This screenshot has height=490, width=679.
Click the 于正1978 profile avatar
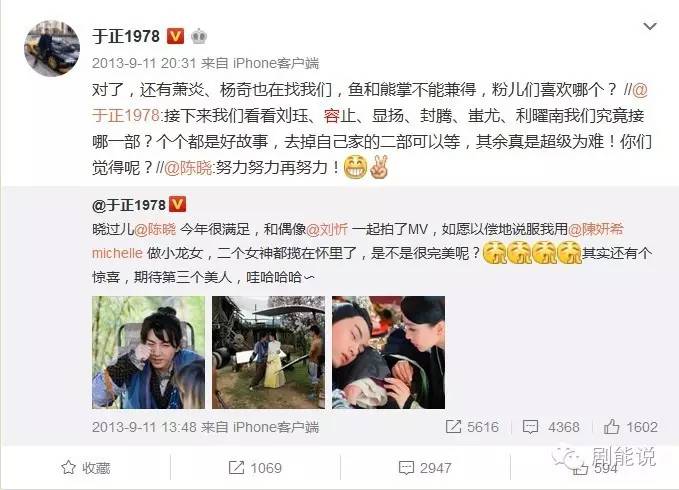click(x=52, y=48)
